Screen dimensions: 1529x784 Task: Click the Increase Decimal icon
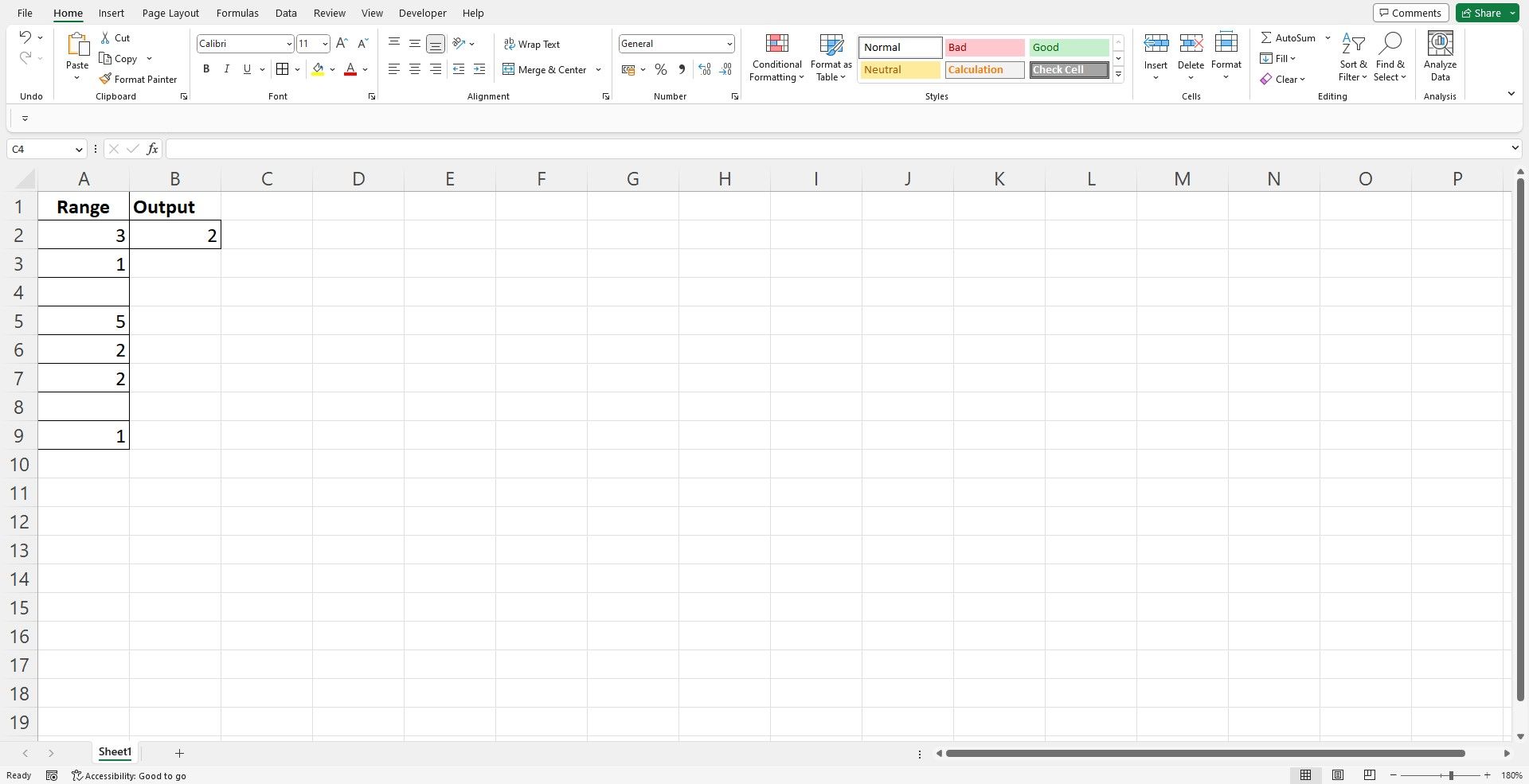click(x=704, y=69)
